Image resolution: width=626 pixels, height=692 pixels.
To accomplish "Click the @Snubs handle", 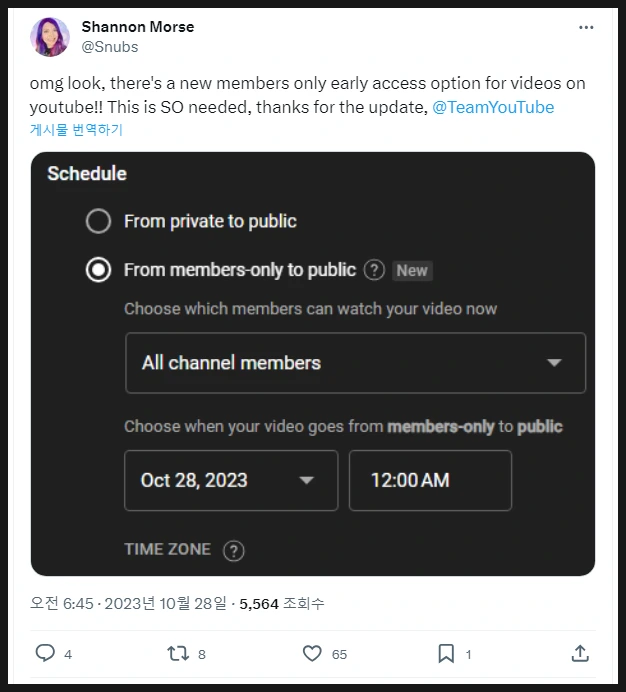I will click(110, 46).
